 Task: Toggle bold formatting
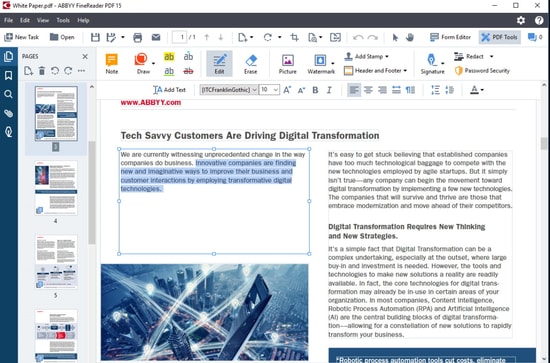point(315,90)
